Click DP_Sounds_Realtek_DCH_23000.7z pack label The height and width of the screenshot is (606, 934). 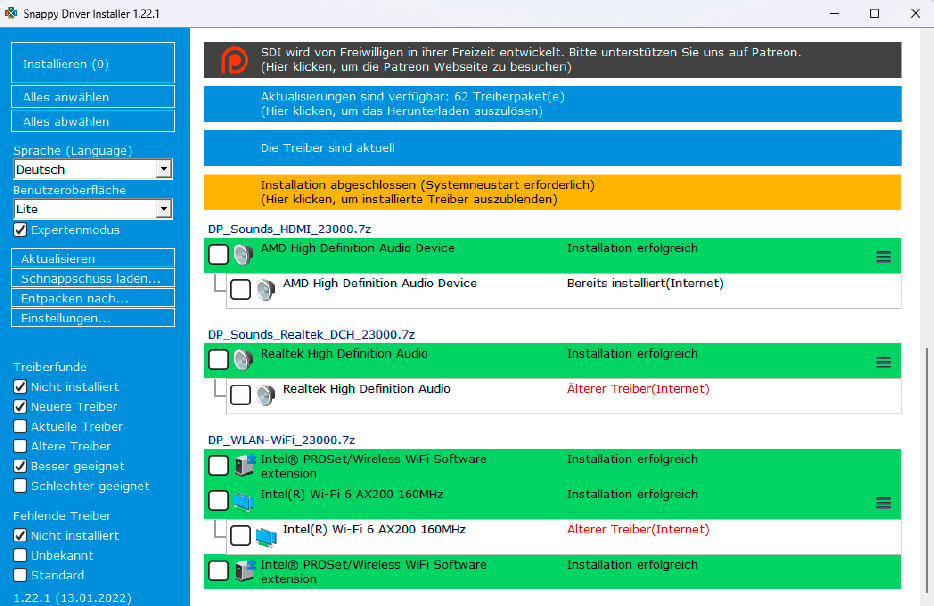point(312,334)
